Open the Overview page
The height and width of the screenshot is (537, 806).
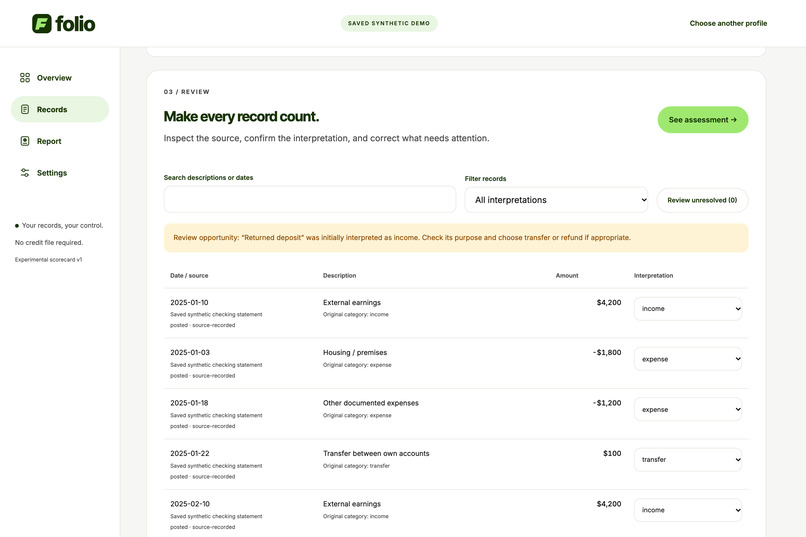click(x=60, y=78)
